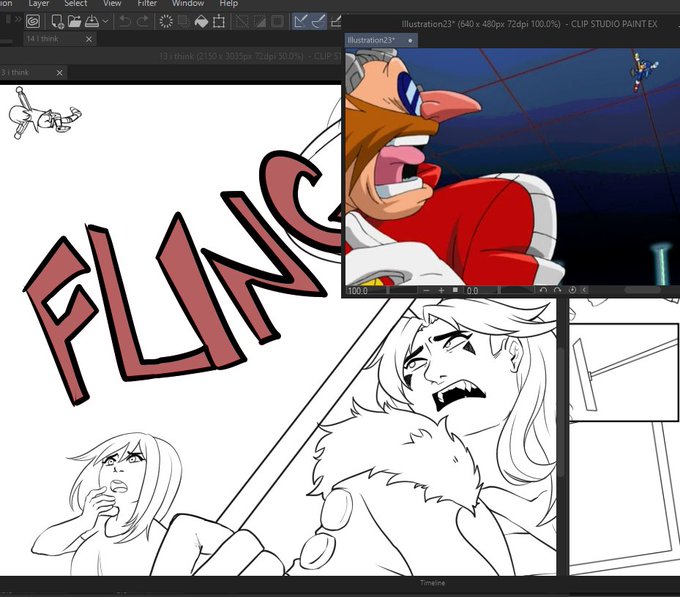This screenshot has width=680, height=597.
Task: Click the unsaved dot on Illustration23 tab
Action: point(410,41)
